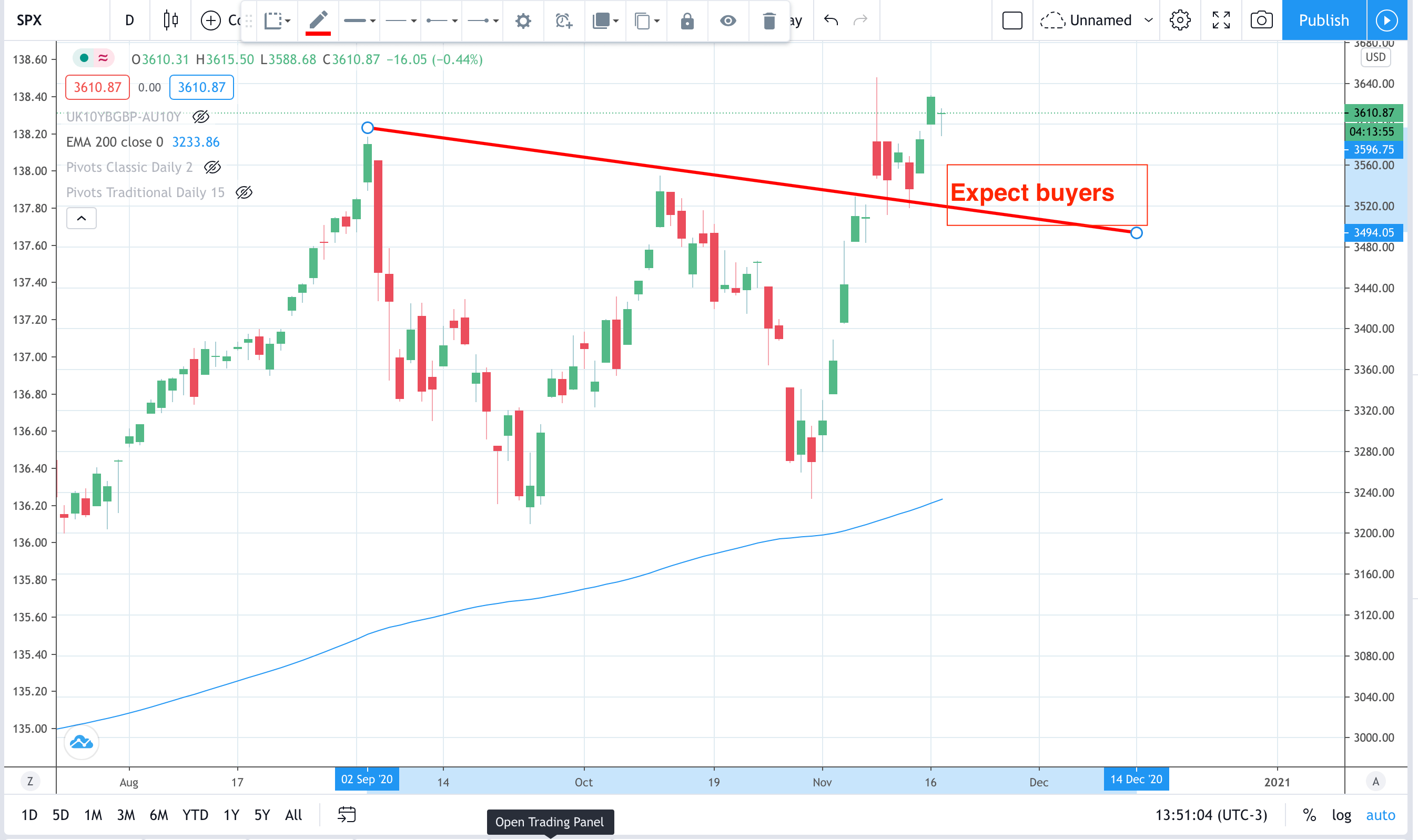
Task: Open the go-to-date calendar icon
Action: pyautogui.click(x=347, y=815)
